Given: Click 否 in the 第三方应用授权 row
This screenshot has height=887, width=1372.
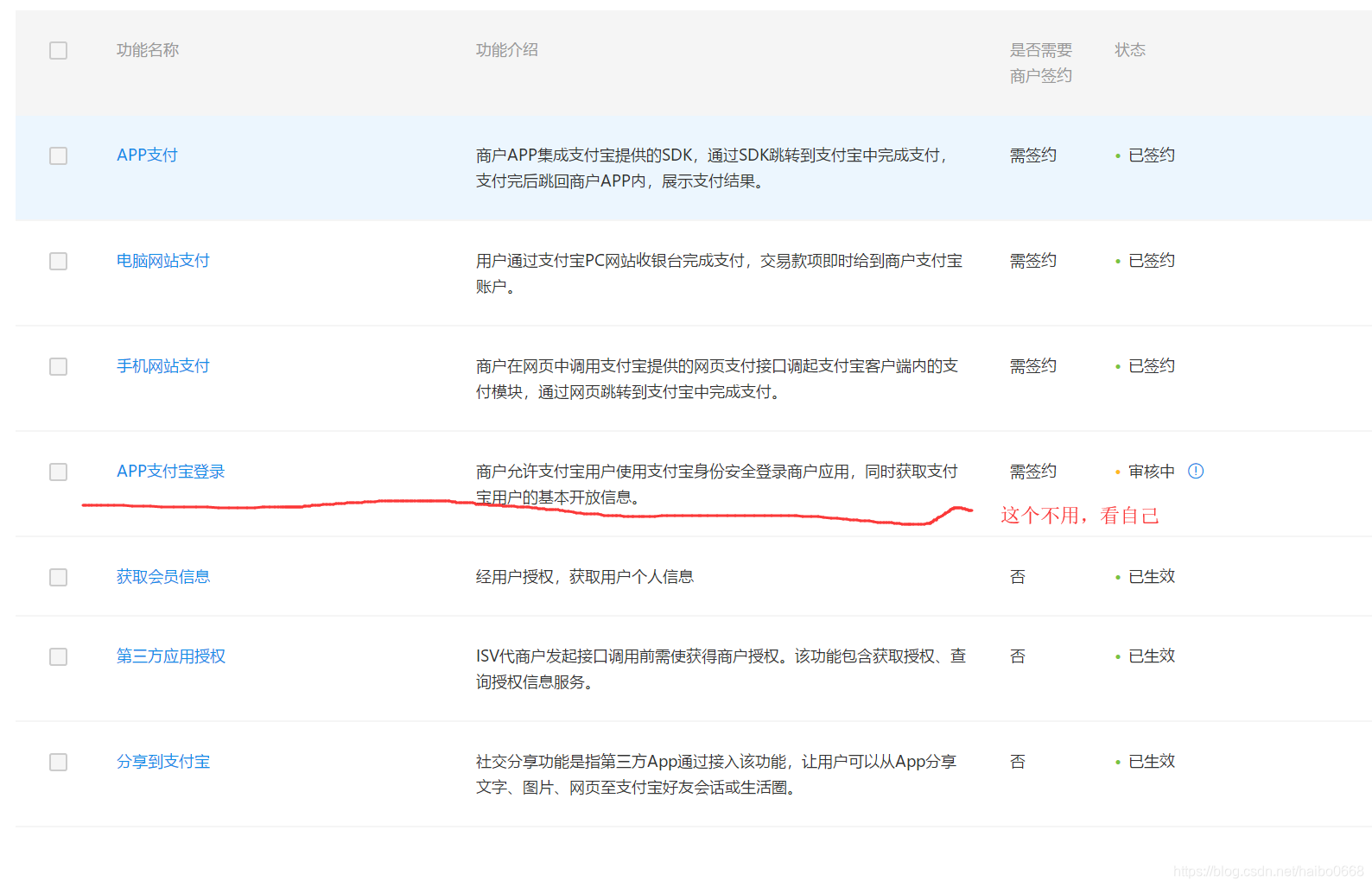Looking at the screenshot, I should (x=1018, y=656).
